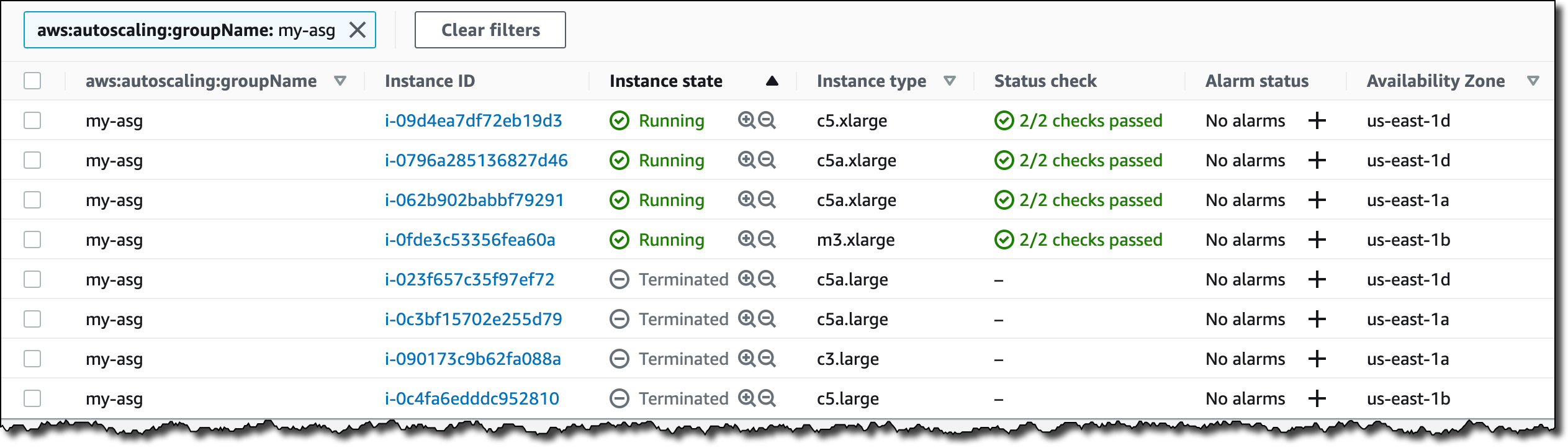Viewport: 1568px width, 448px height.
Task: Toggle Instance state ascending sort arrow
Action: pos(772,81)
